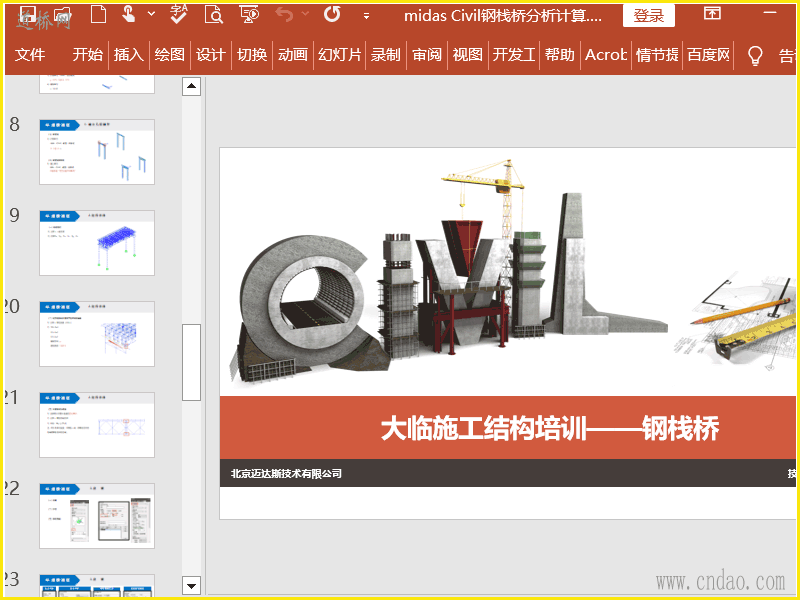The width and height of the screenshot is (800, 600).
Task: Select slide 20 thumbnail
Action: click(97, 334)
